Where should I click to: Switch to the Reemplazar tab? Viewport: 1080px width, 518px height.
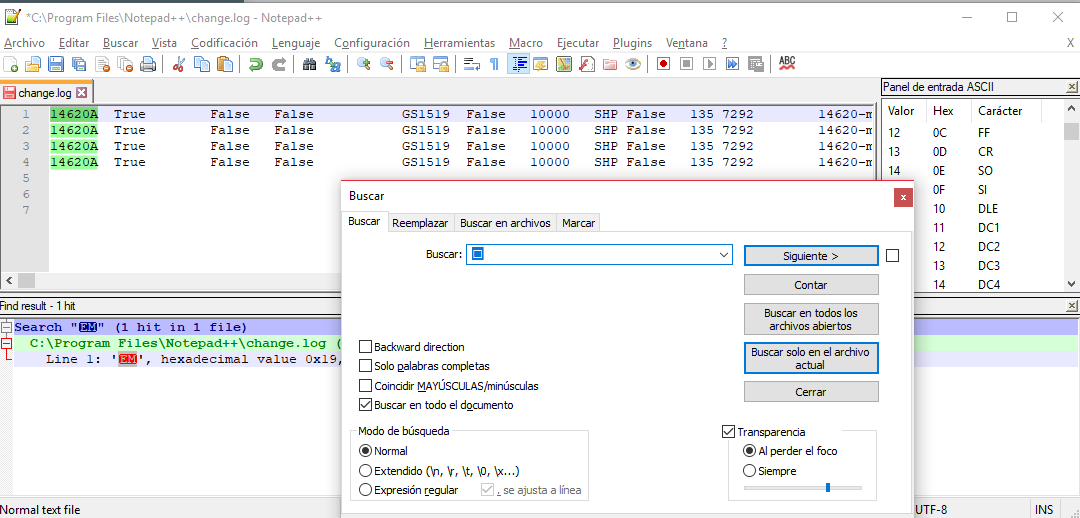click(420, 223)
